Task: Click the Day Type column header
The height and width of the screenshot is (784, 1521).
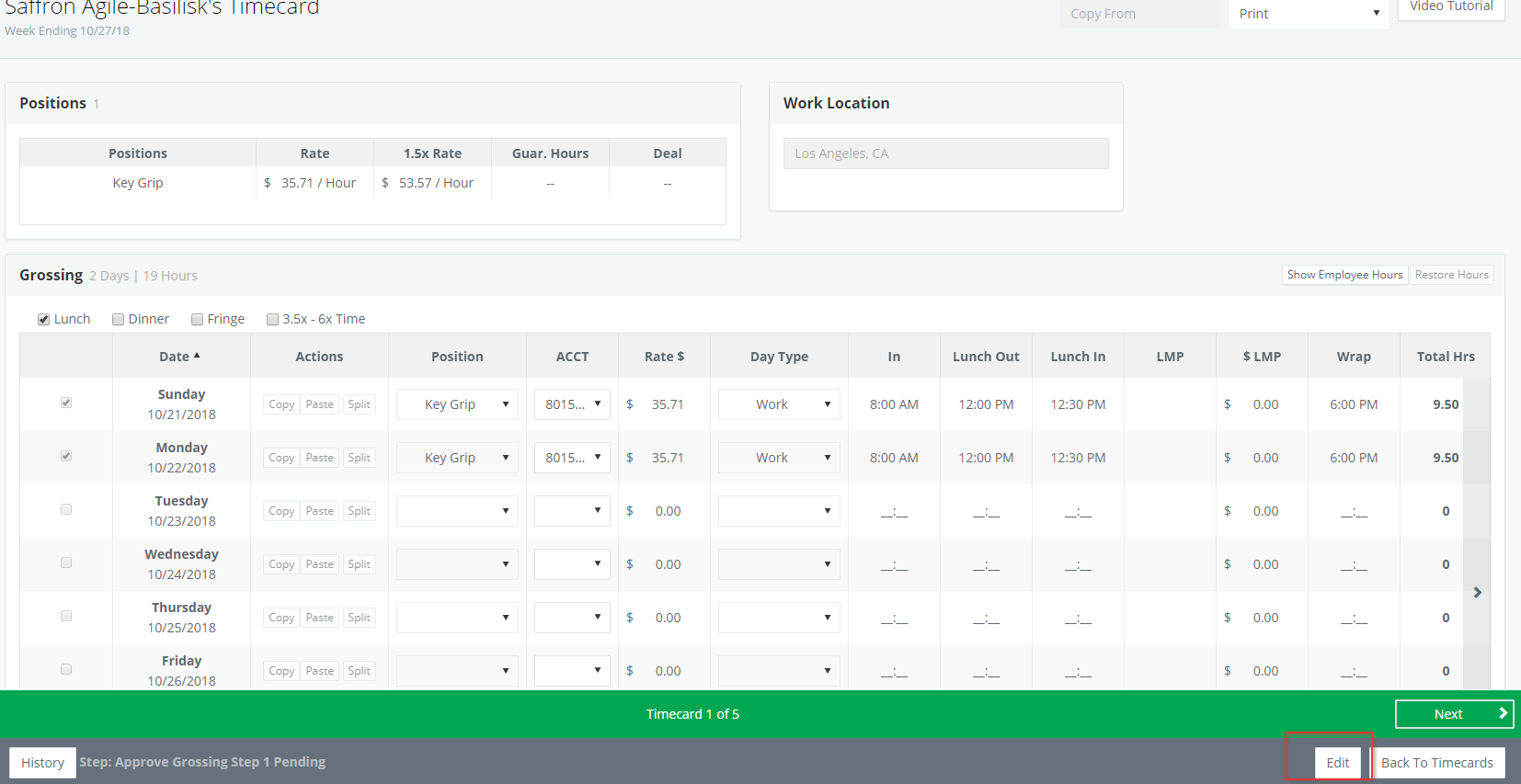Action: click(779, 357)
